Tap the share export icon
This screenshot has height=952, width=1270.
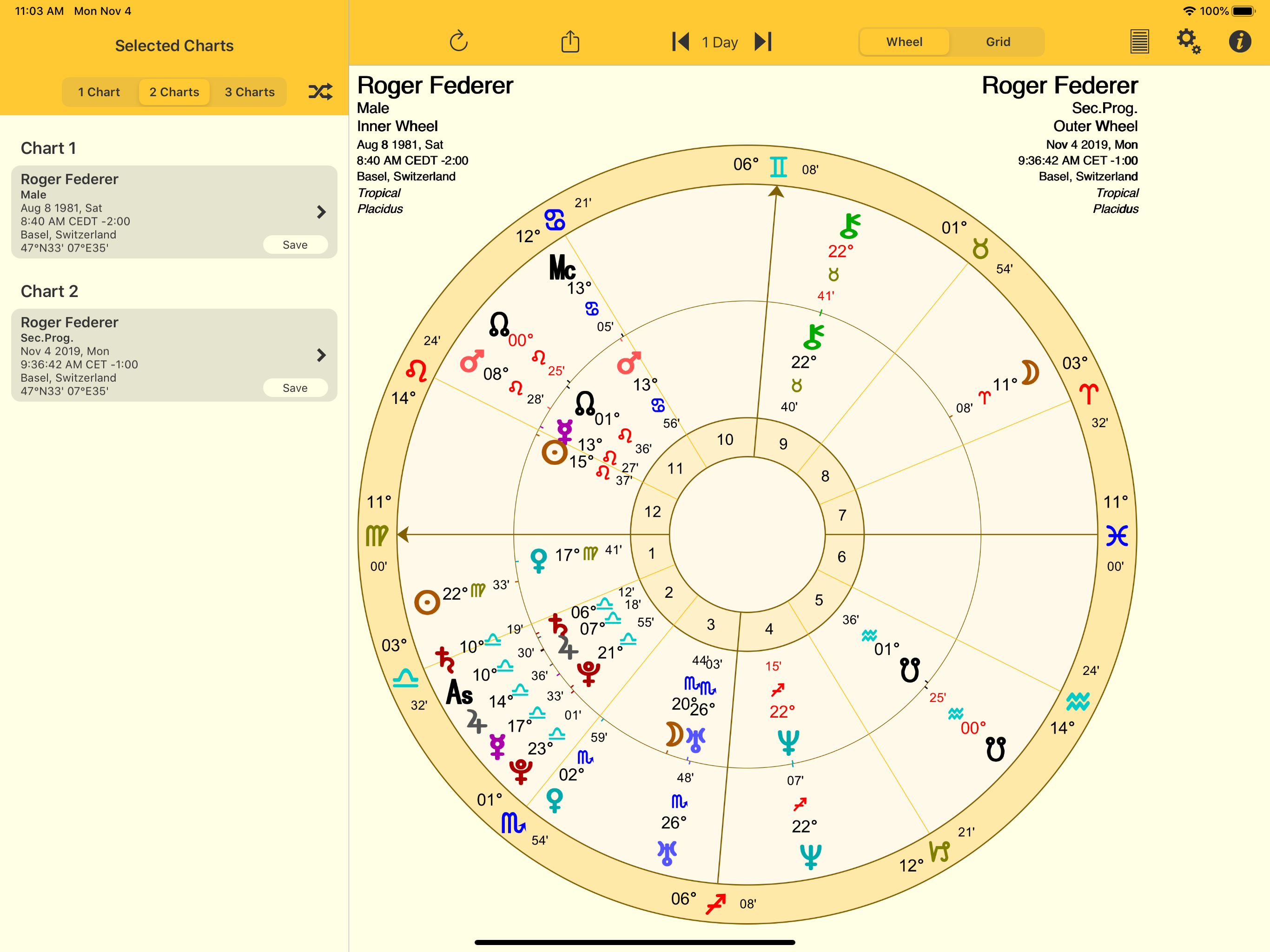click(569, 41)
